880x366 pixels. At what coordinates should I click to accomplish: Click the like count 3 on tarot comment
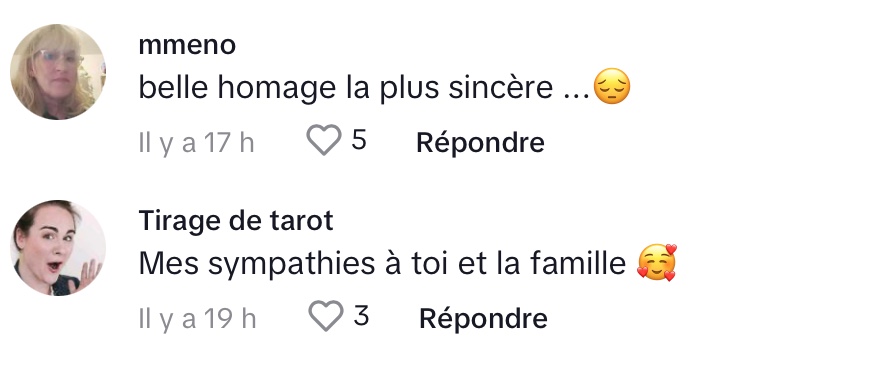361,316
